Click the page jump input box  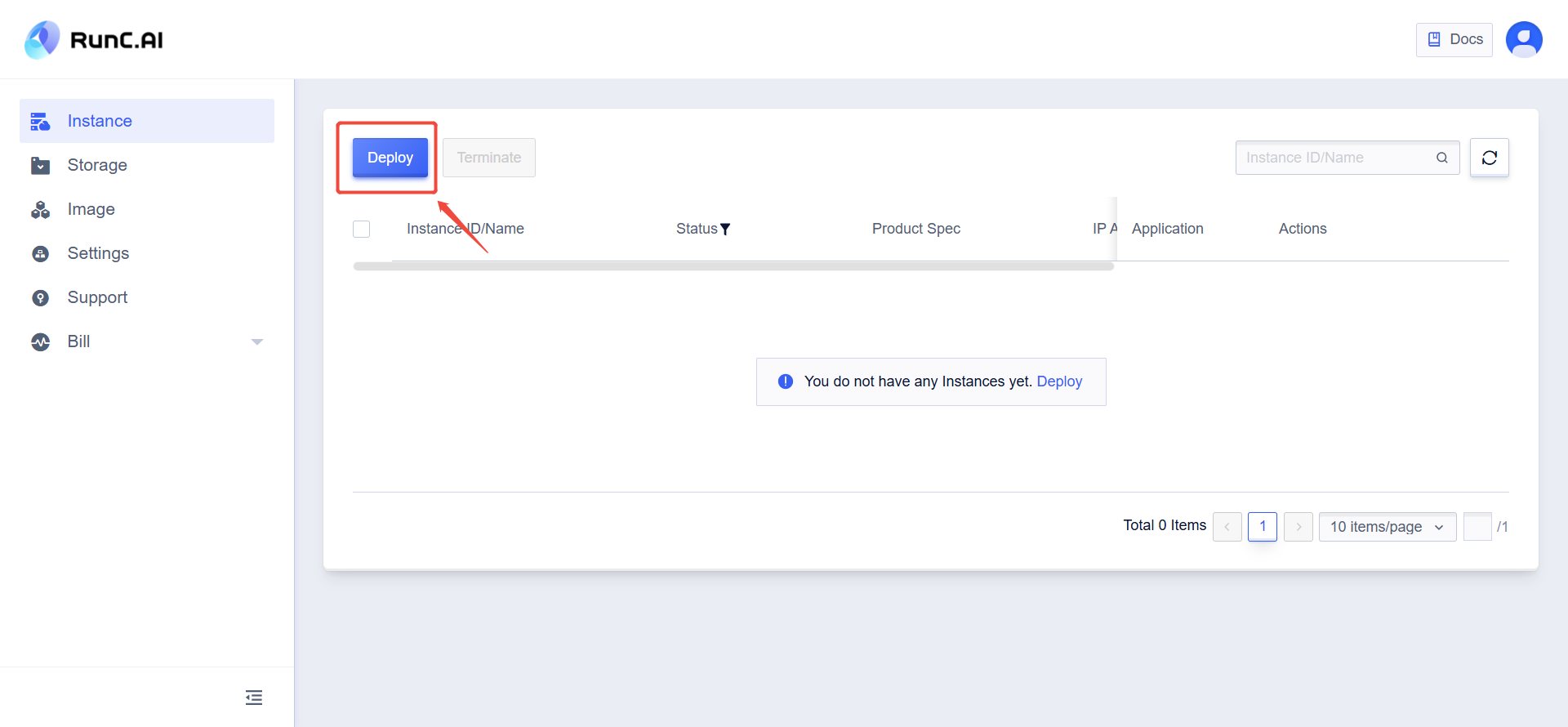click(x=1477, y=527)
